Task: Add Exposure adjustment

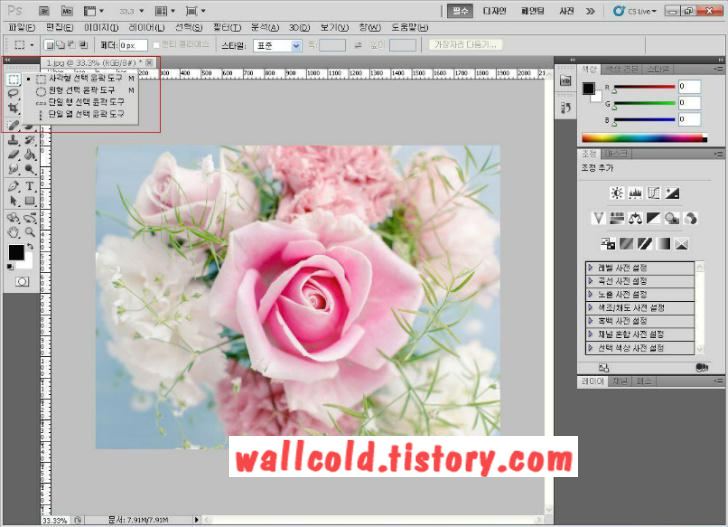Action: point(672,193)
